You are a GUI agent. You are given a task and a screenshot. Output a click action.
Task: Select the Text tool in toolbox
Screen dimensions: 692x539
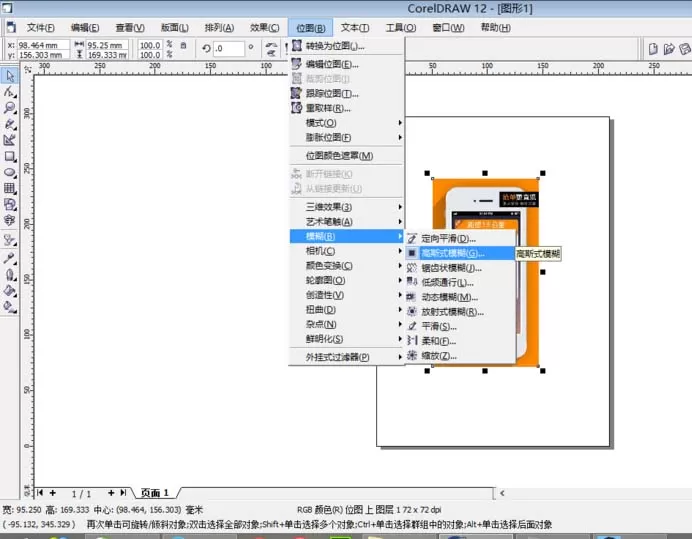(x=10, y=220)
